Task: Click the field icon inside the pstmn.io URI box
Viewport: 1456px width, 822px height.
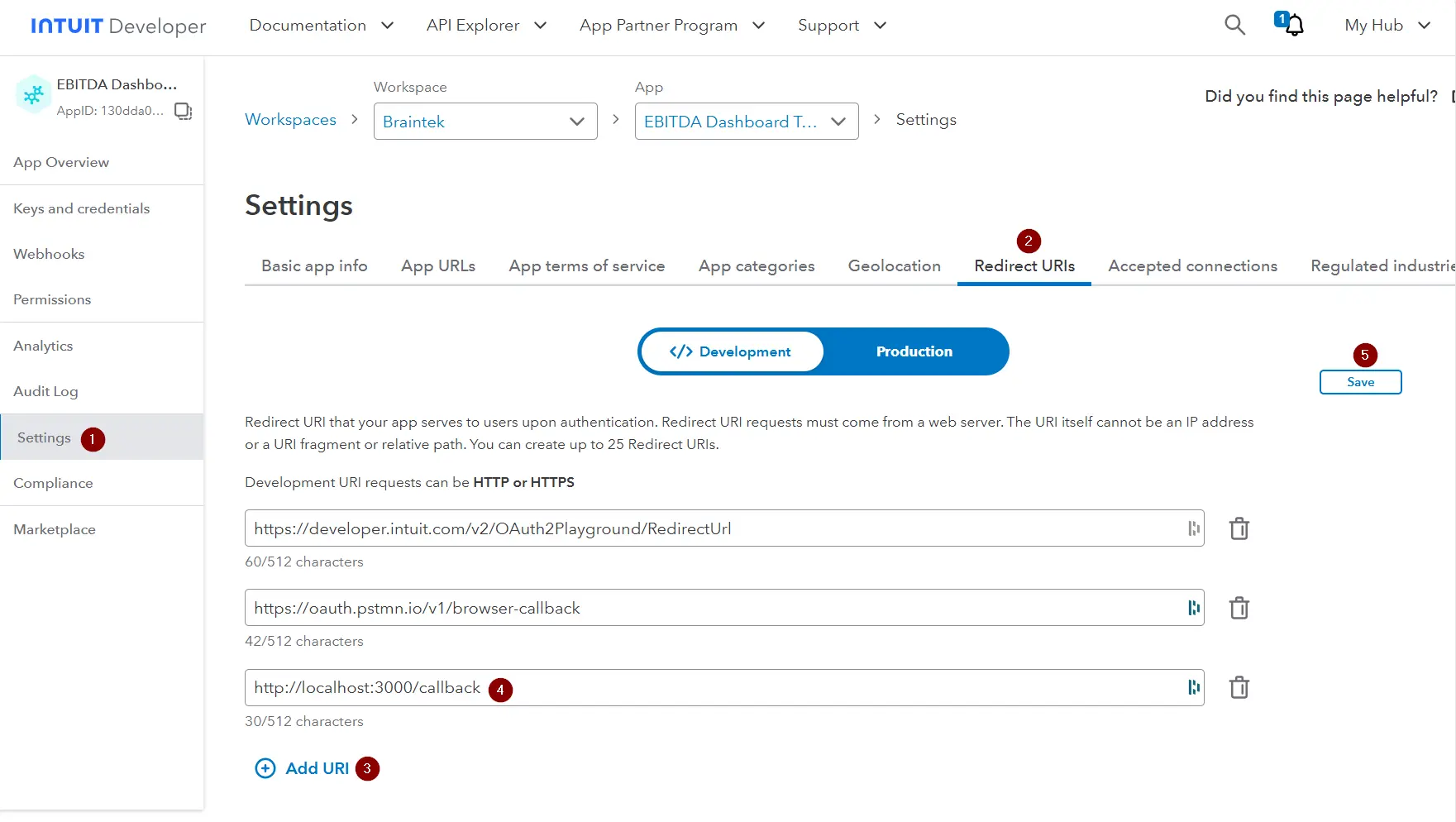Action: tap(1193, 608)
